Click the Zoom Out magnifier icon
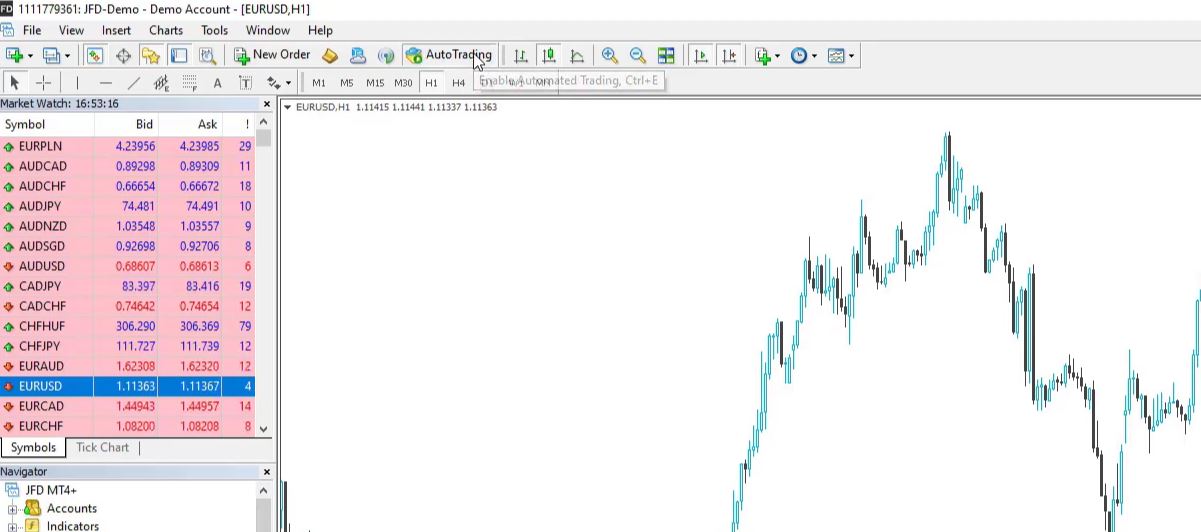Viewport: 1201px width, 532px height. (637, 56)
